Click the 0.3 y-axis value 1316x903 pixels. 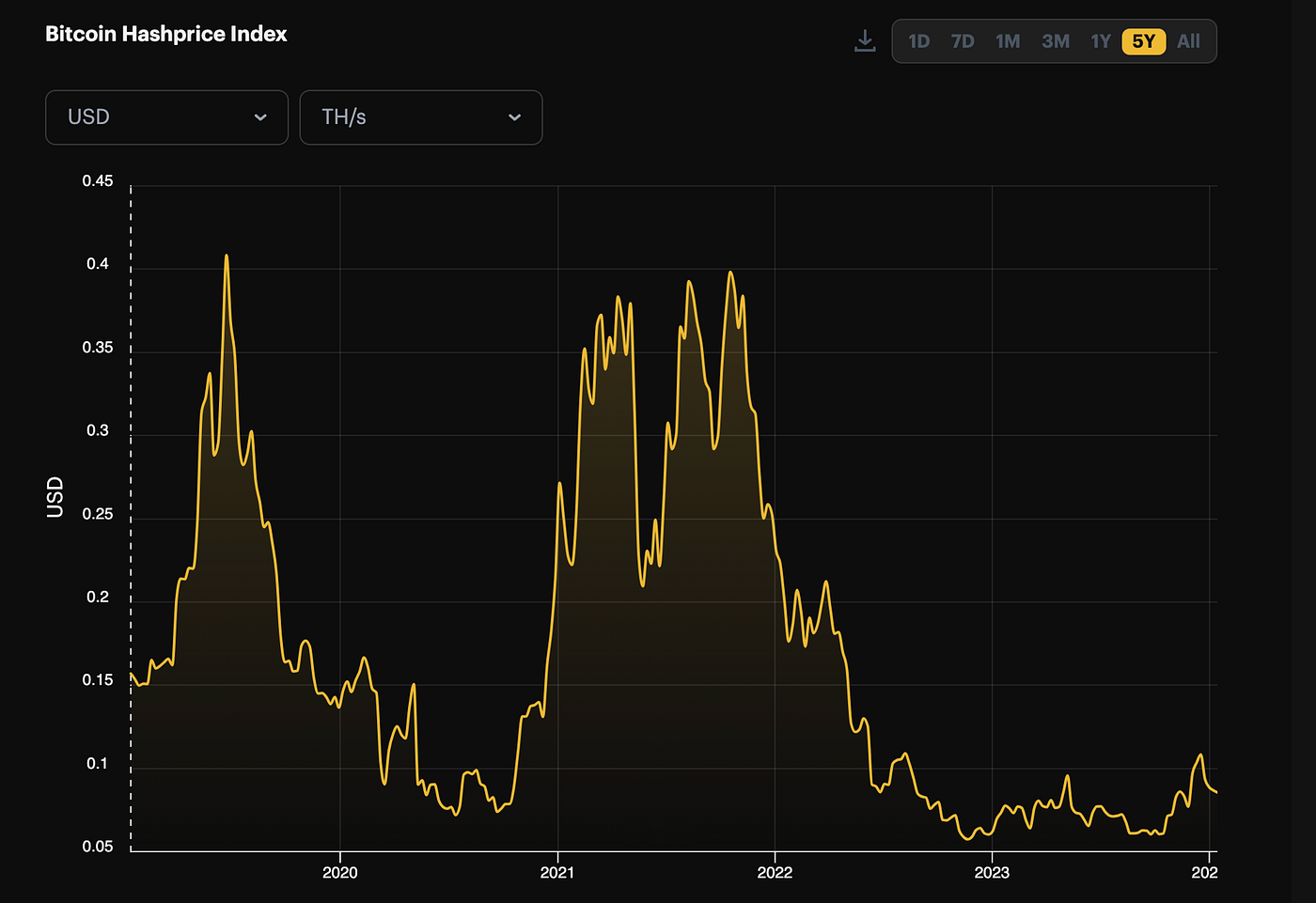click(x=98, y=430)
